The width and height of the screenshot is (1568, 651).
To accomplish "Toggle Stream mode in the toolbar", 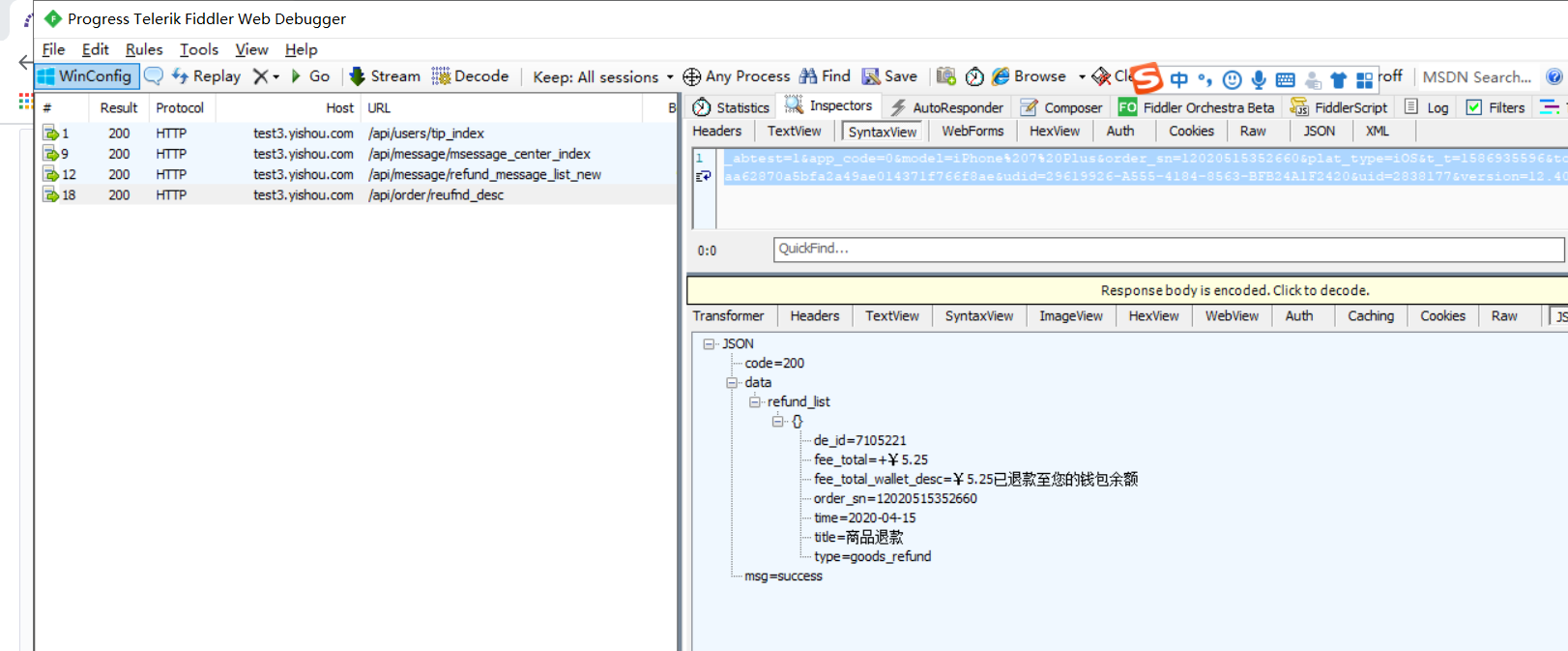I will [385, 76].
